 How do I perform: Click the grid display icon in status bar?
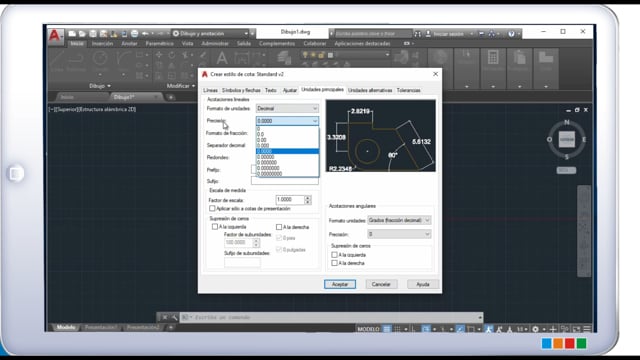click(387, 329)
